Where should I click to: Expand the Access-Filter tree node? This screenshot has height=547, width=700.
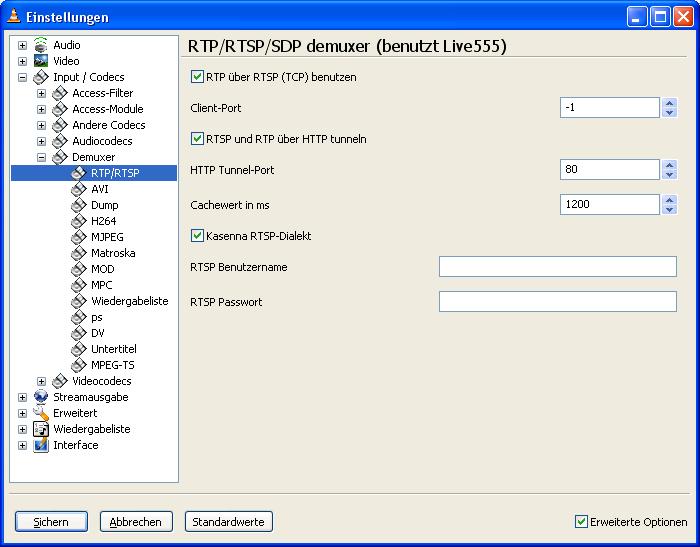point(42,93)
